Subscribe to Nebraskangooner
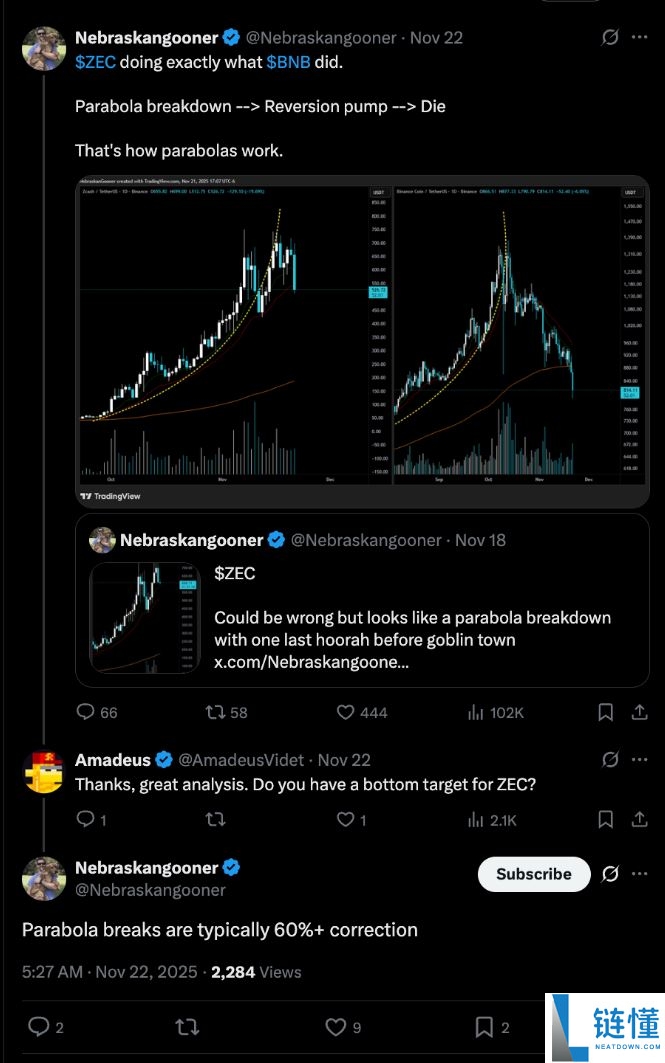The height and width of the screenshot is (1063, 665). point(534,874)
